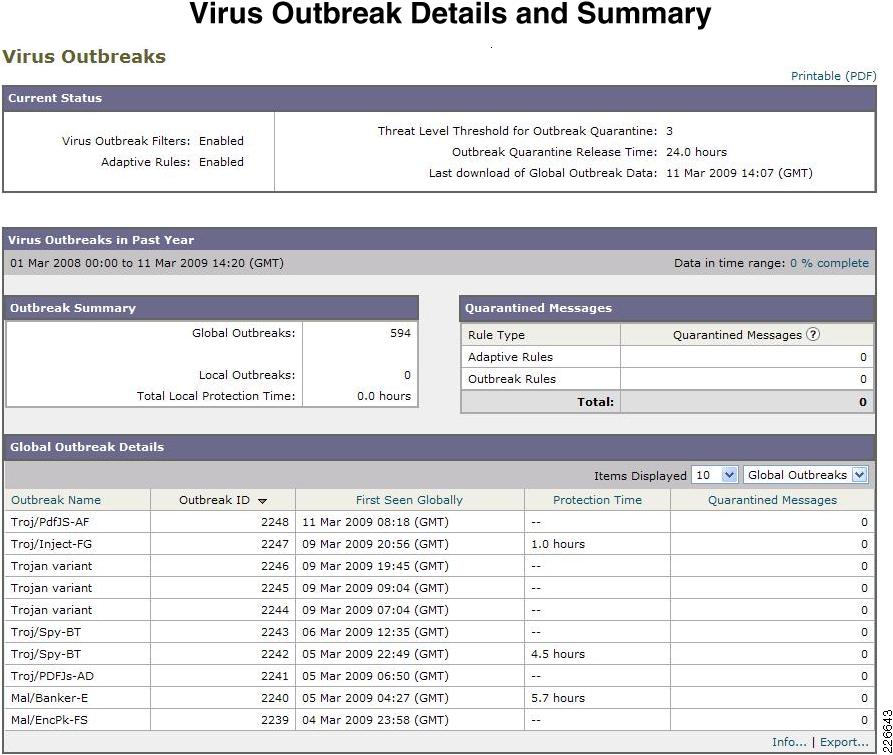
Task: Click the Virus Outbreak Filters Enabled status
Action: click(x=221, y=141)
